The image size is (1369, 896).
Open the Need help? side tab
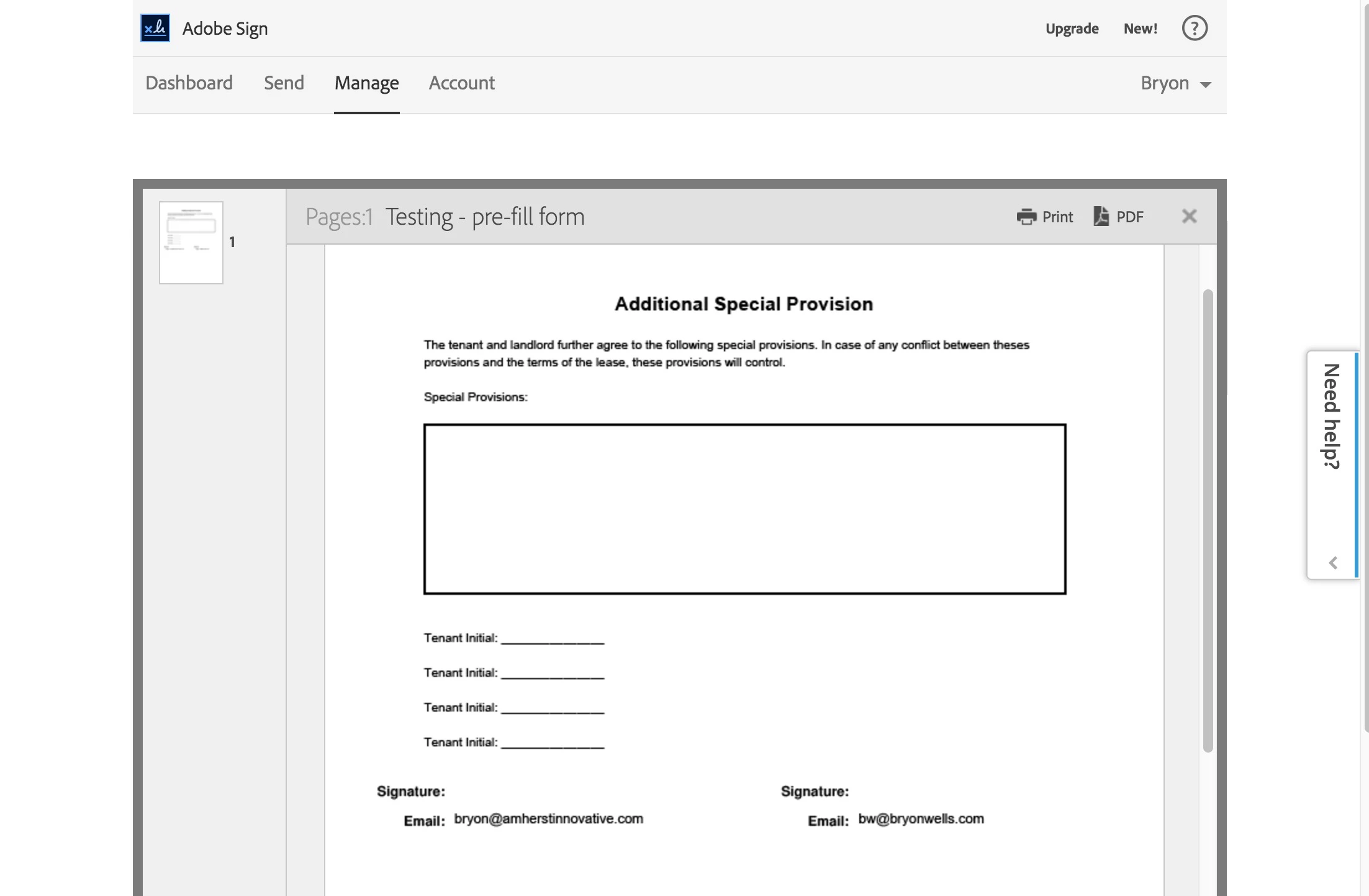(1331, 416)
